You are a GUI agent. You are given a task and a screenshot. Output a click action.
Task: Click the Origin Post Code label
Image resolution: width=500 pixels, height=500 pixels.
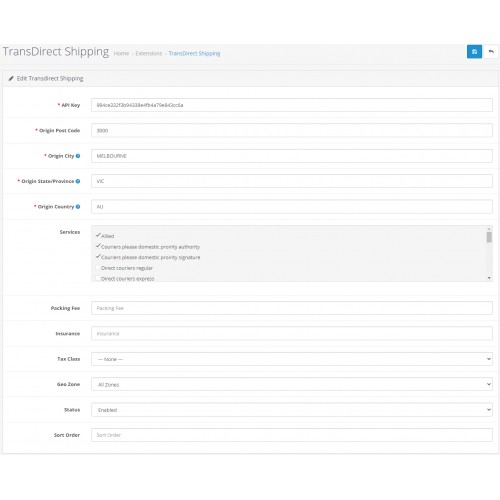coord(59,130)
